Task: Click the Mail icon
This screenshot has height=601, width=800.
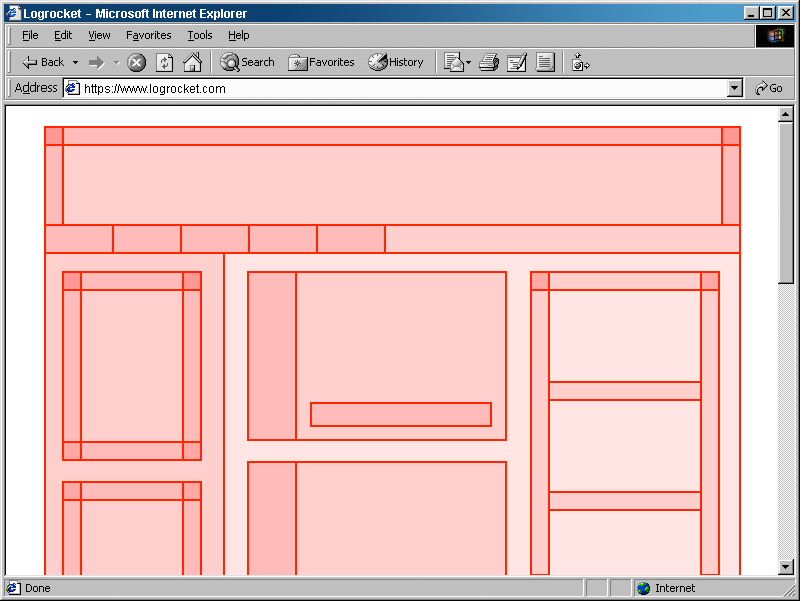Action: pyautogui.click(x=452, y=62)
